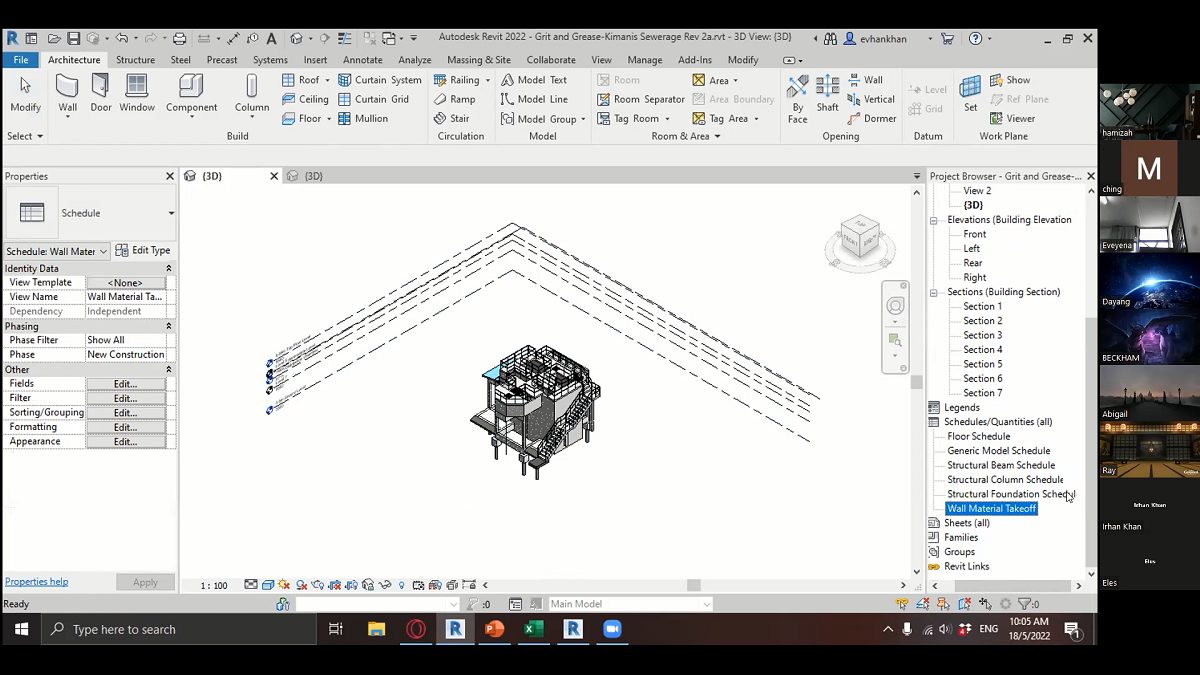Click the ViewCube in the 3D view
The width and height of the screenshot is (1200, 675).
(859, 239)
